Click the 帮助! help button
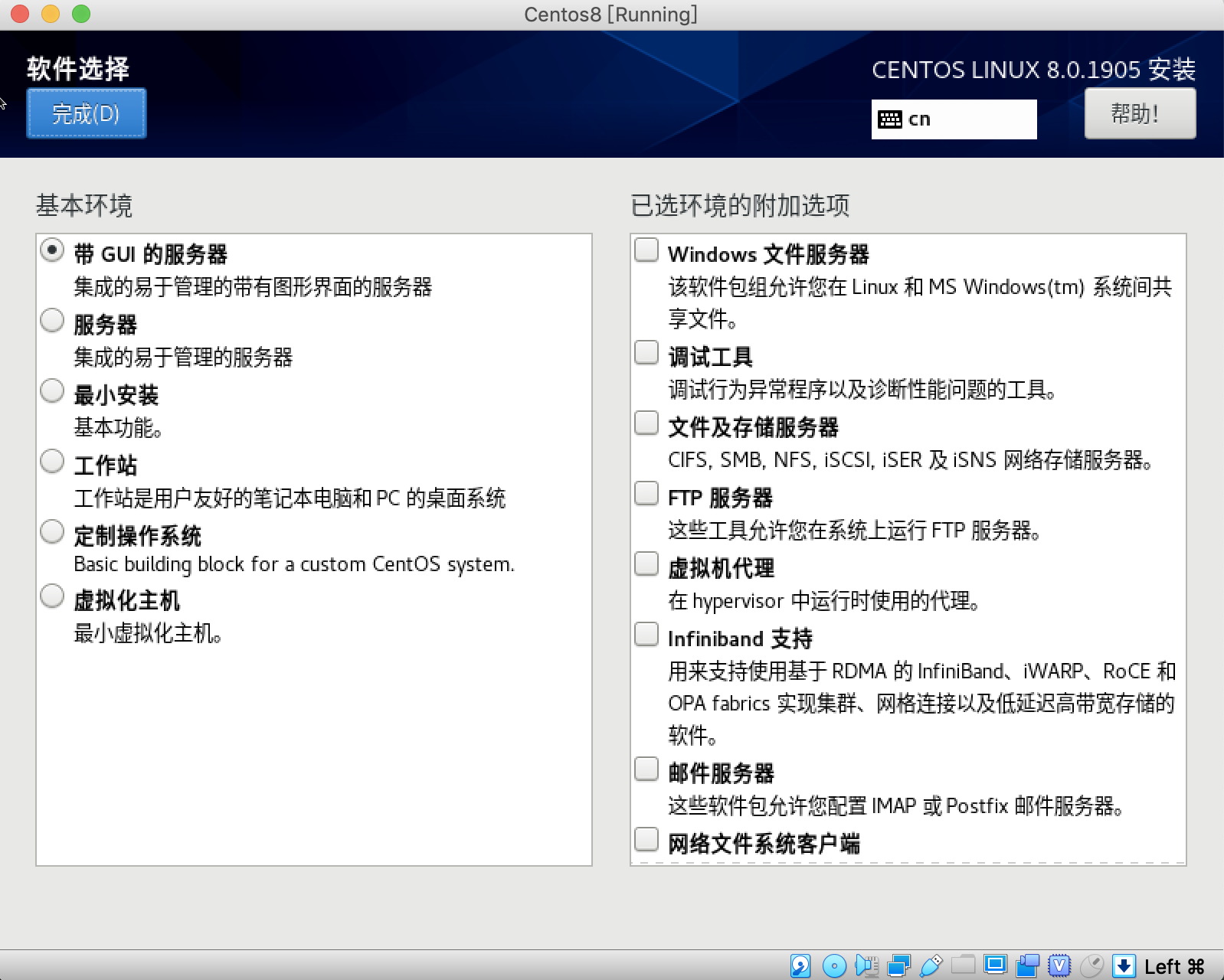The width and height of the screenshot is (1224, 980). [x=1140, y=113]
